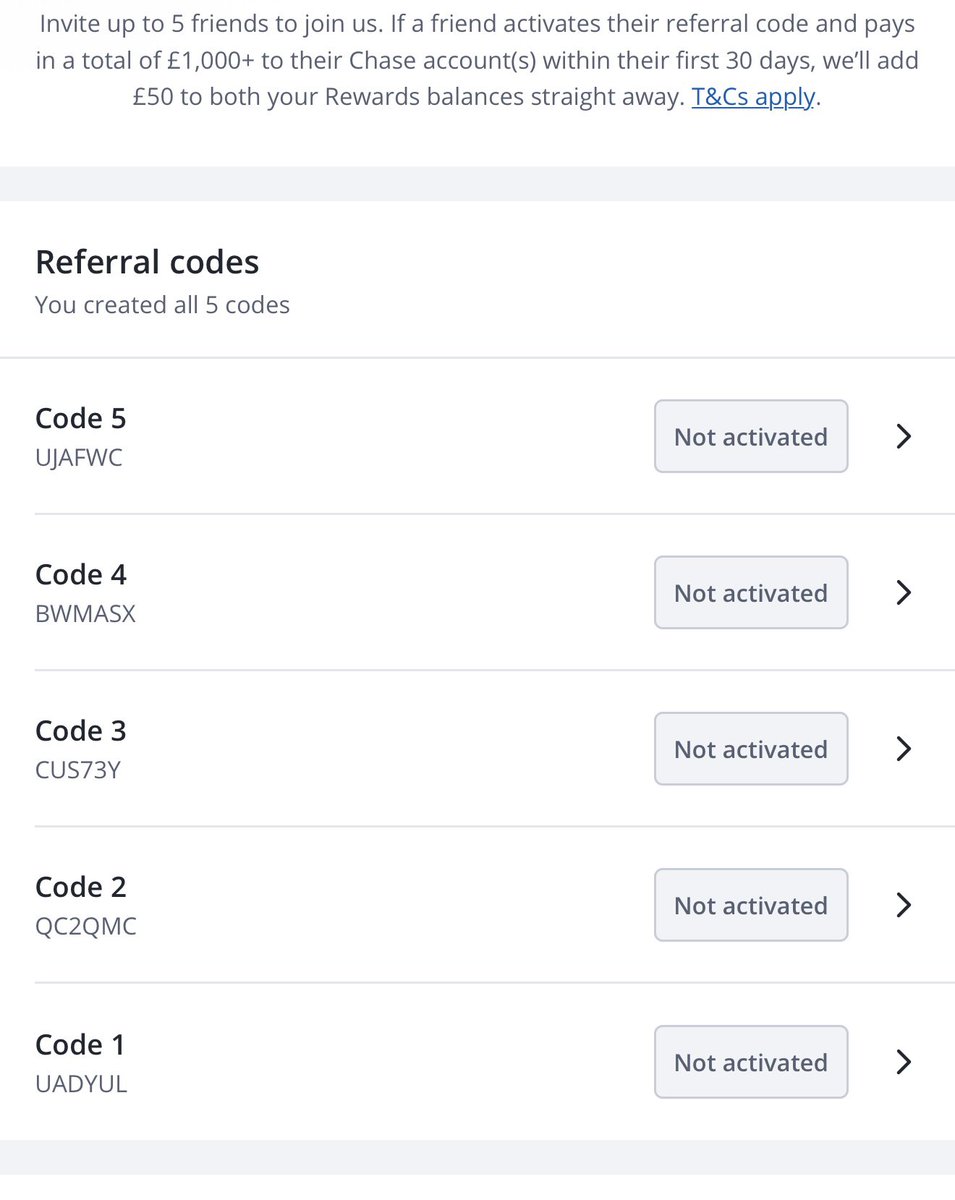
Task: Open the T&Cs apply link
Action: click(754, 99)
